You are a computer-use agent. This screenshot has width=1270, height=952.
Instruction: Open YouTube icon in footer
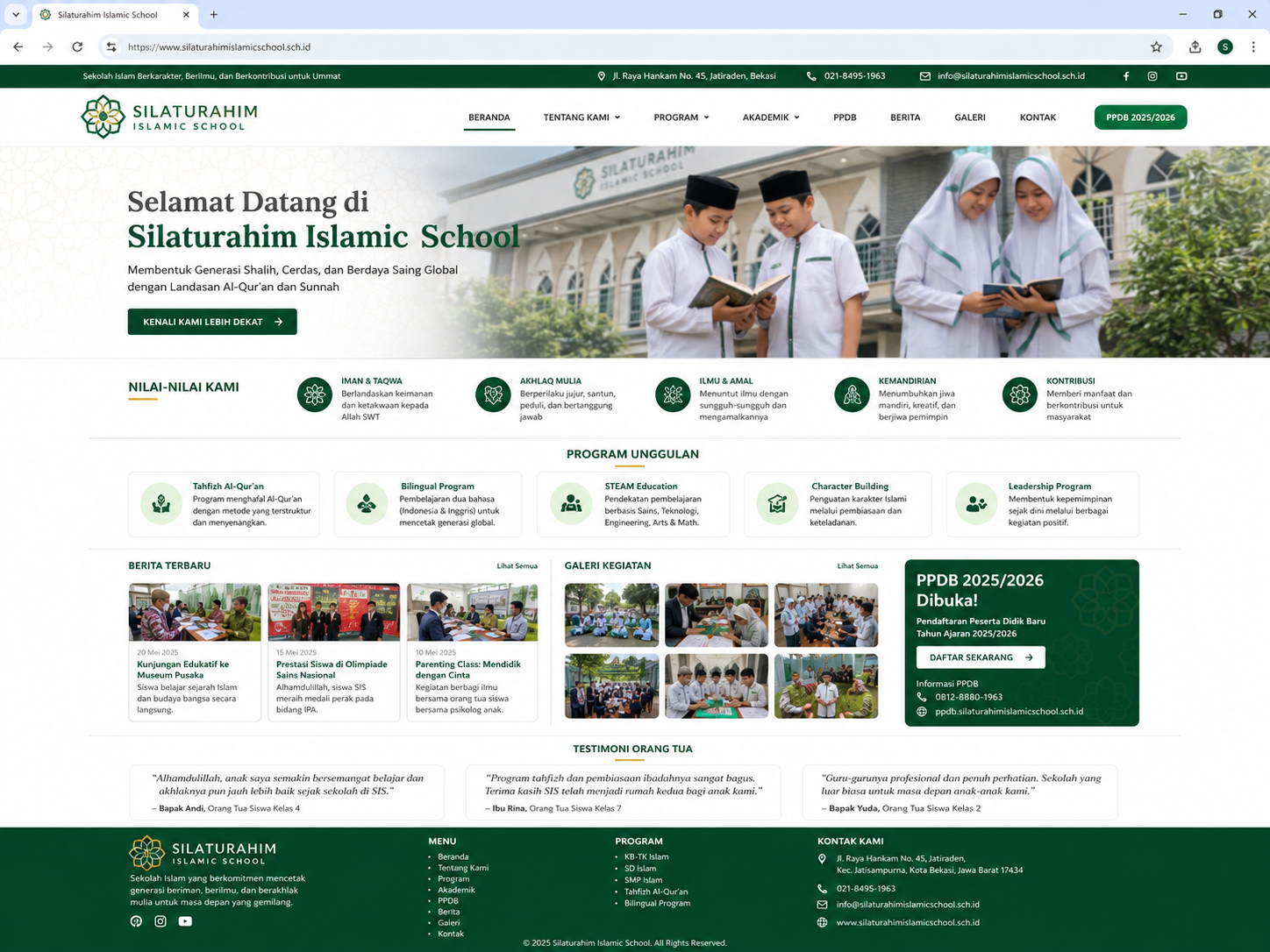coord(185,921)
